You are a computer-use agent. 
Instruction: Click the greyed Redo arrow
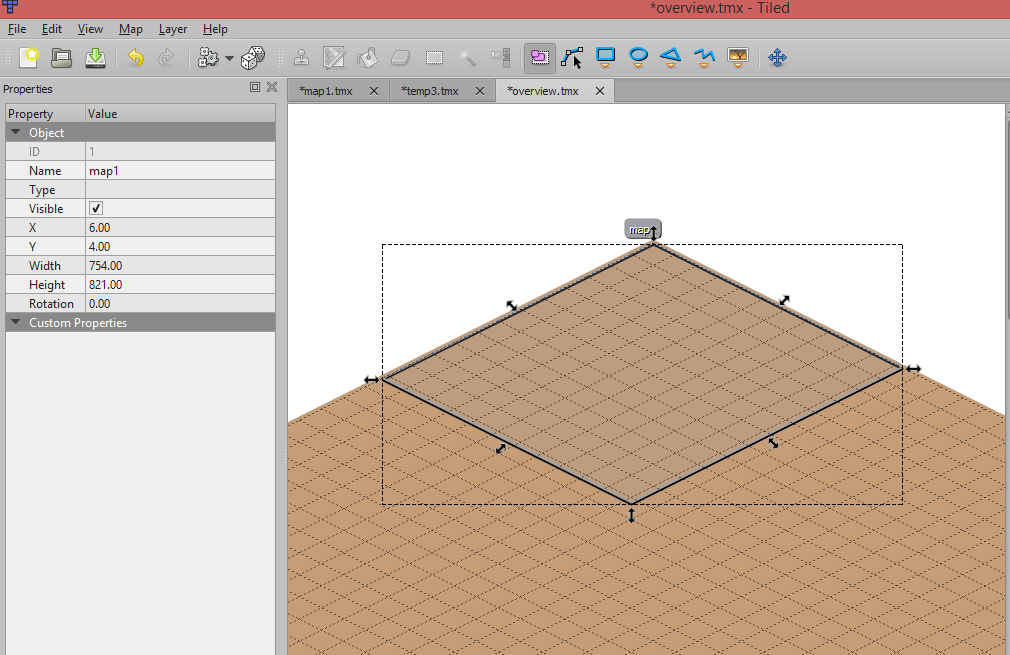(166, 58)
